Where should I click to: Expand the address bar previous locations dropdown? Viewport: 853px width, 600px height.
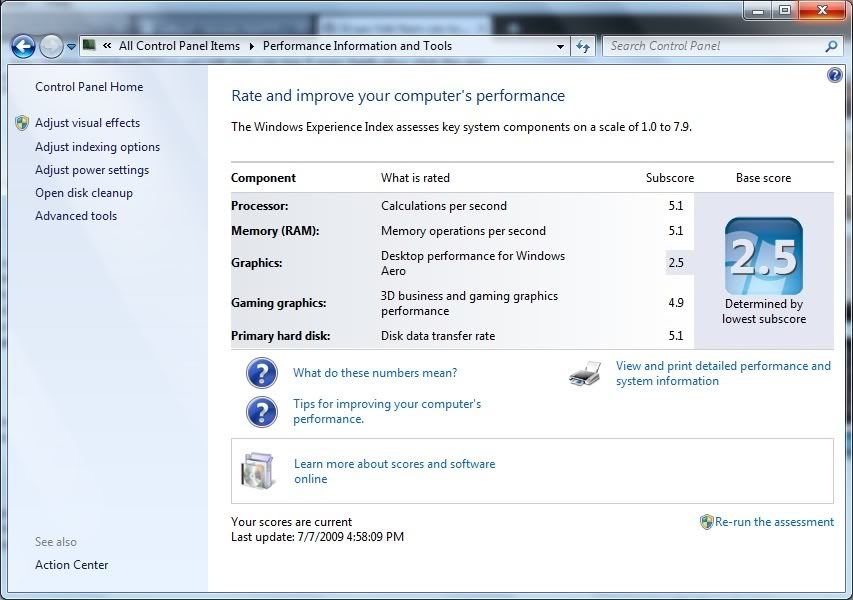(x=560, y=46)
